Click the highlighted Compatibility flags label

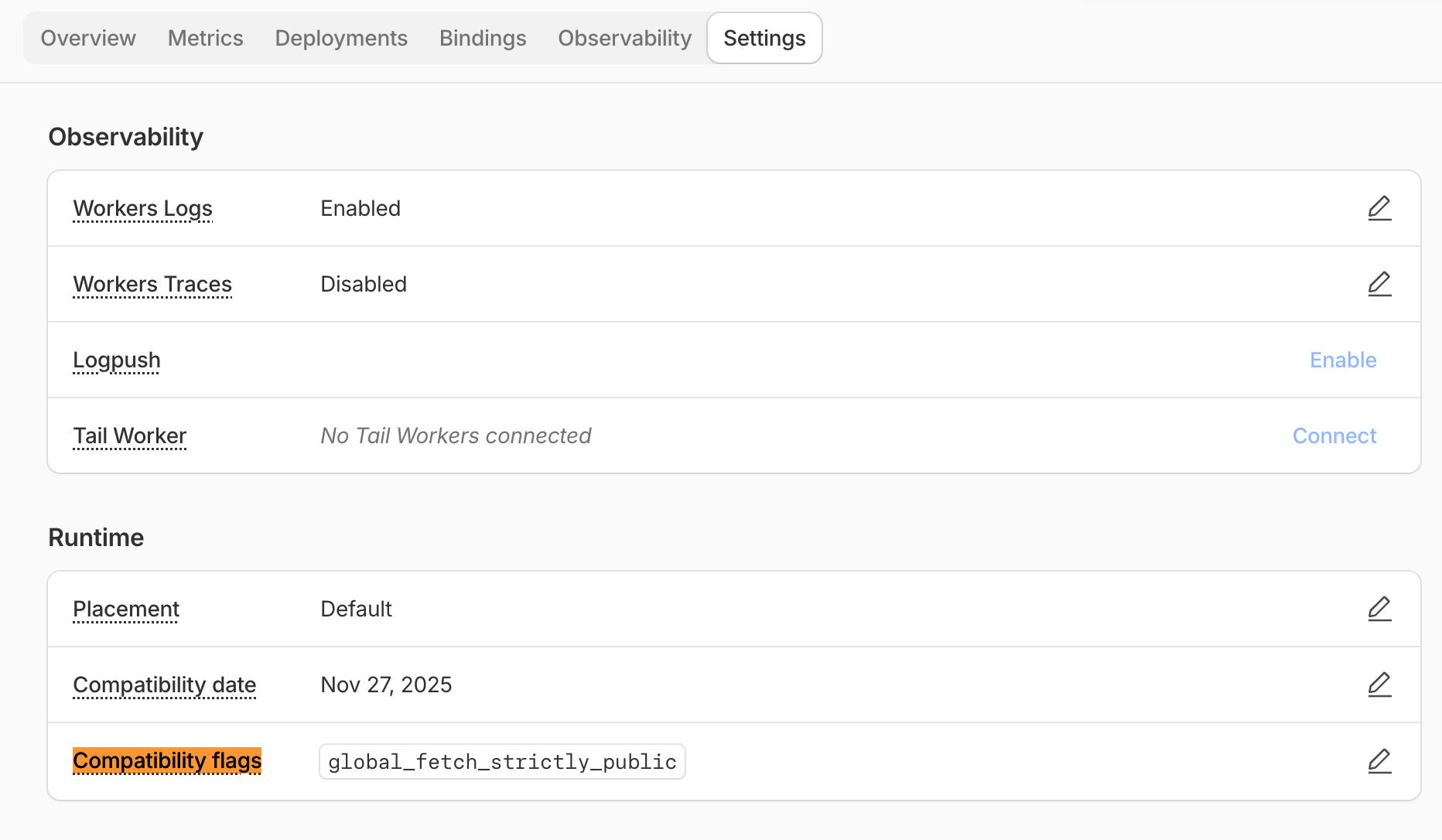click(166, 761)
